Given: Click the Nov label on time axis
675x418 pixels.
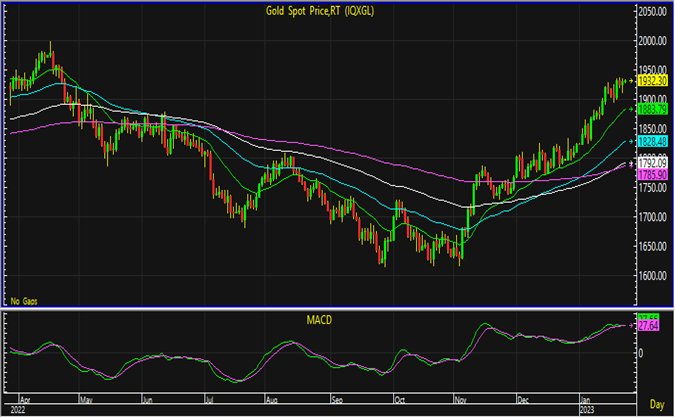Looking at the screenshot, I should (x=459, y=397).
